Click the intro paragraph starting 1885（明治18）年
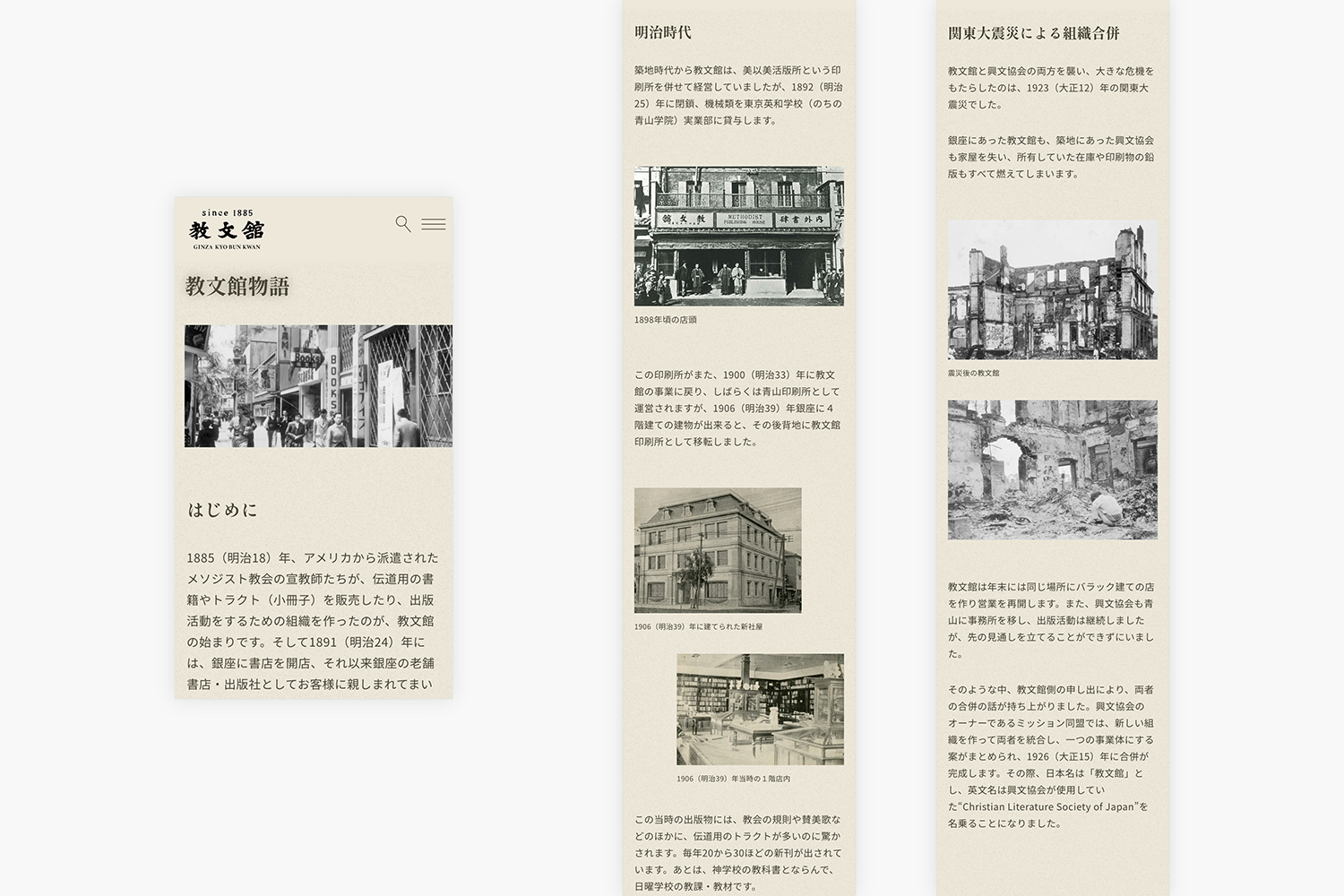The height and width of the screenshot is (896, 1344). click(x=313, y=621)
